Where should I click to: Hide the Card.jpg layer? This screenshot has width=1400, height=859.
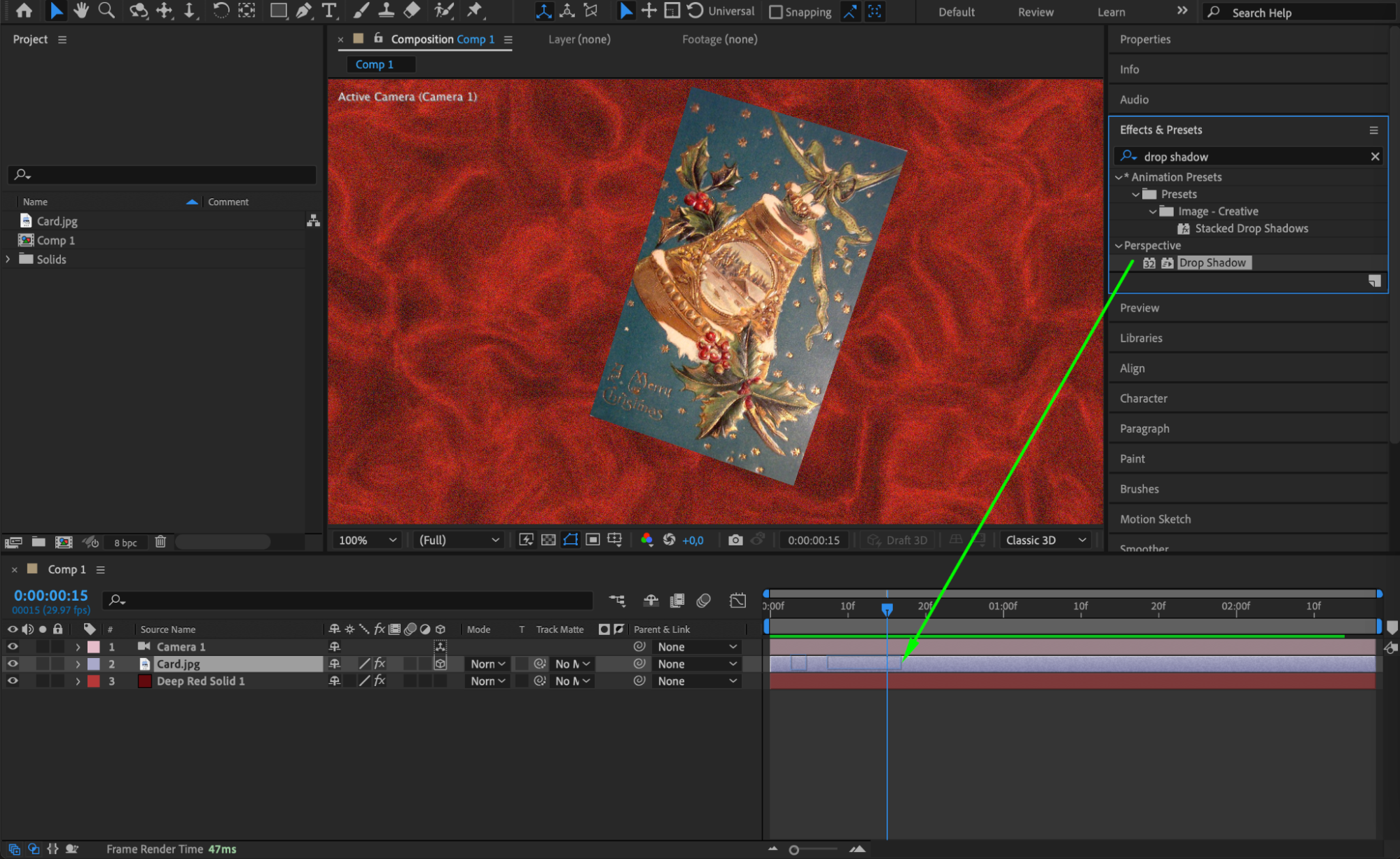coord(13,664)
